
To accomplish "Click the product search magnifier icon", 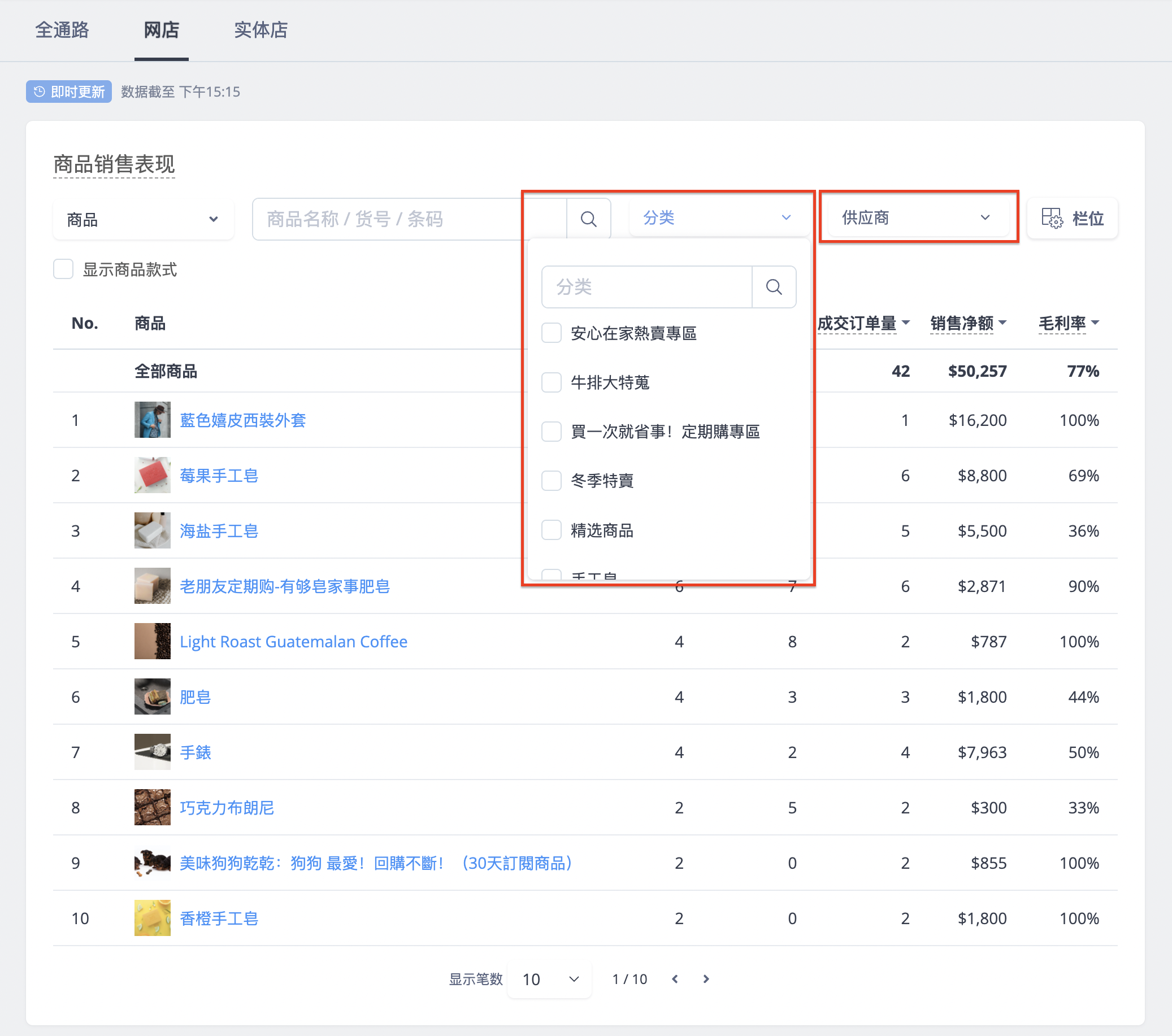I will coord(588,219).
